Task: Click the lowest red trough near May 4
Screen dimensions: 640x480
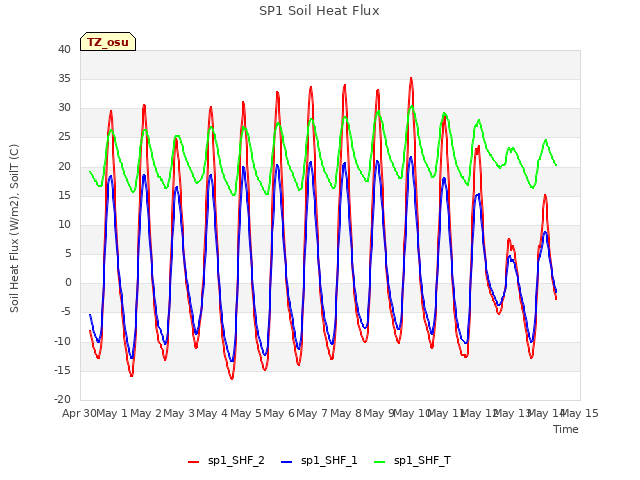Action: point(232,378)
